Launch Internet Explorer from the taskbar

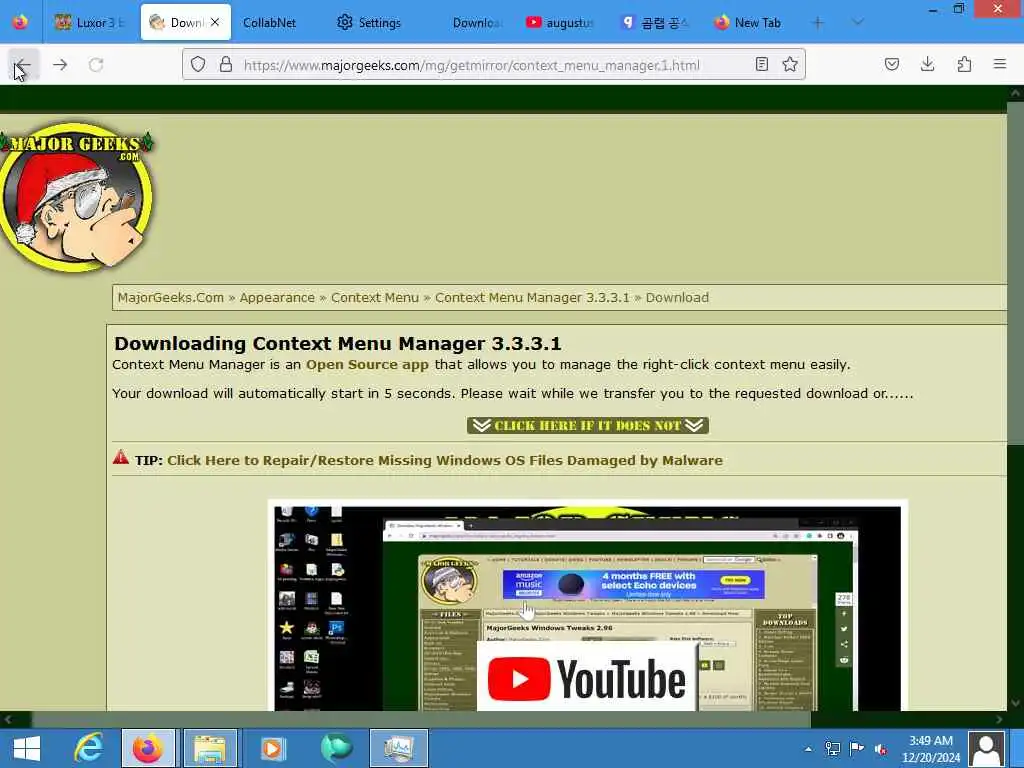[88, 748]
